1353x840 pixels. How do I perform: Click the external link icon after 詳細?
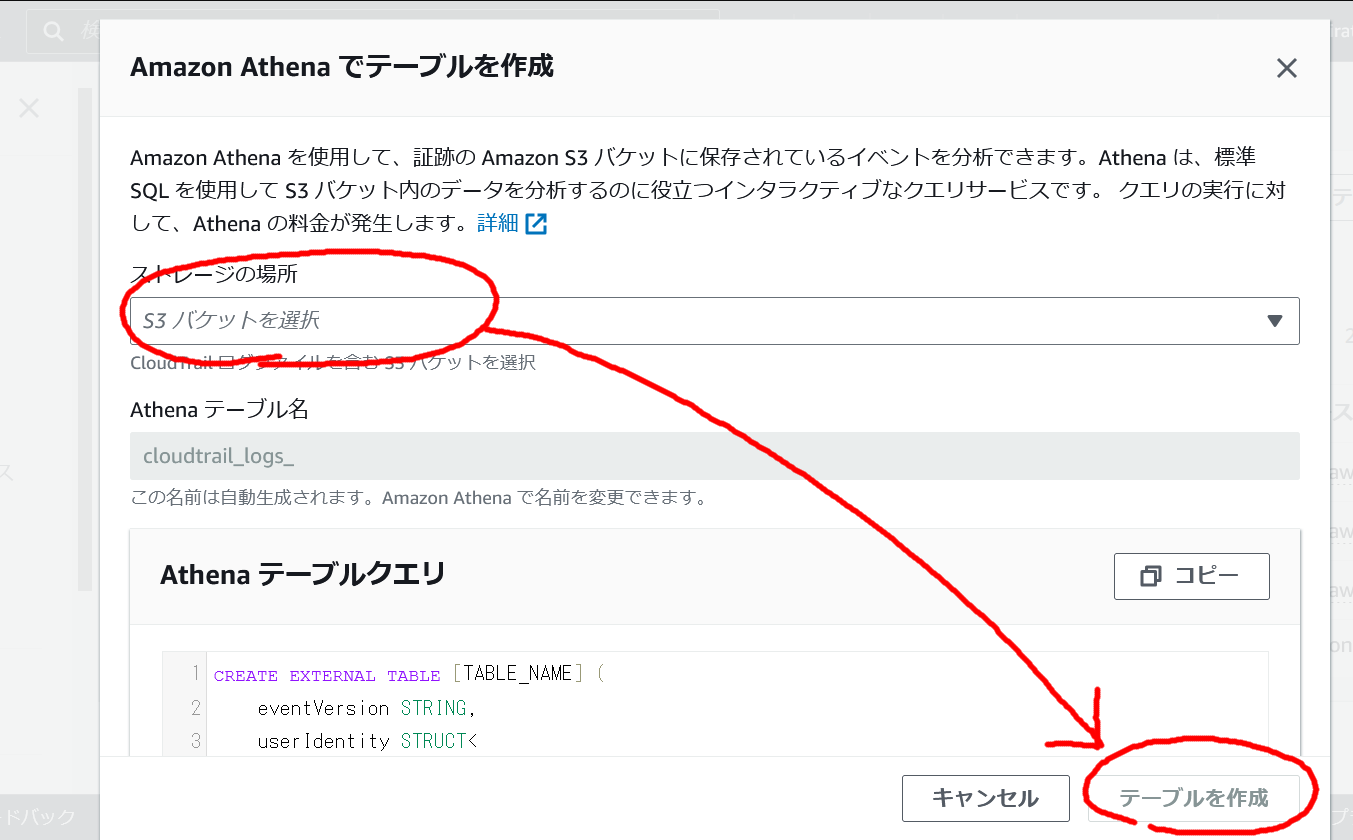(537, 224)
